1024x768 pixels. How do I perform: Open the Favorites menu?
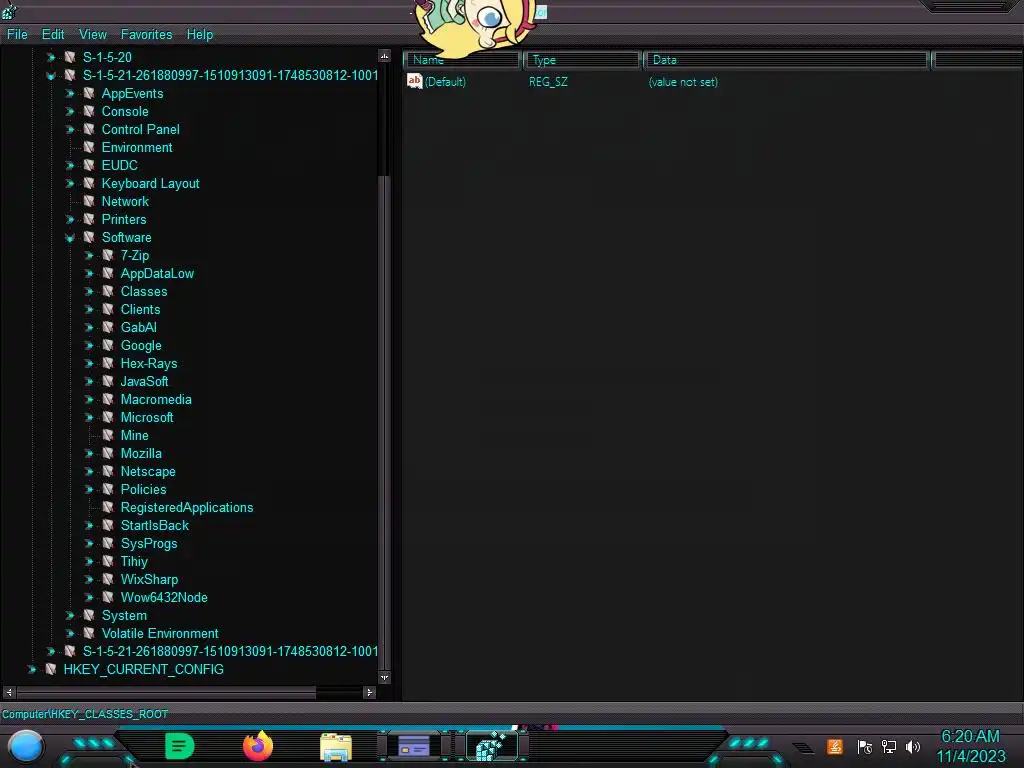point(146,34)
